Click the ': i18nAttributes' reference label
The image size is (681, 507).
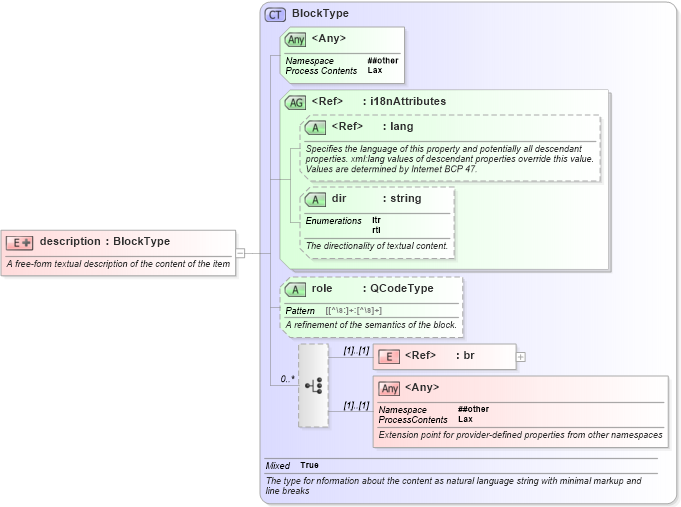[404, 101]
